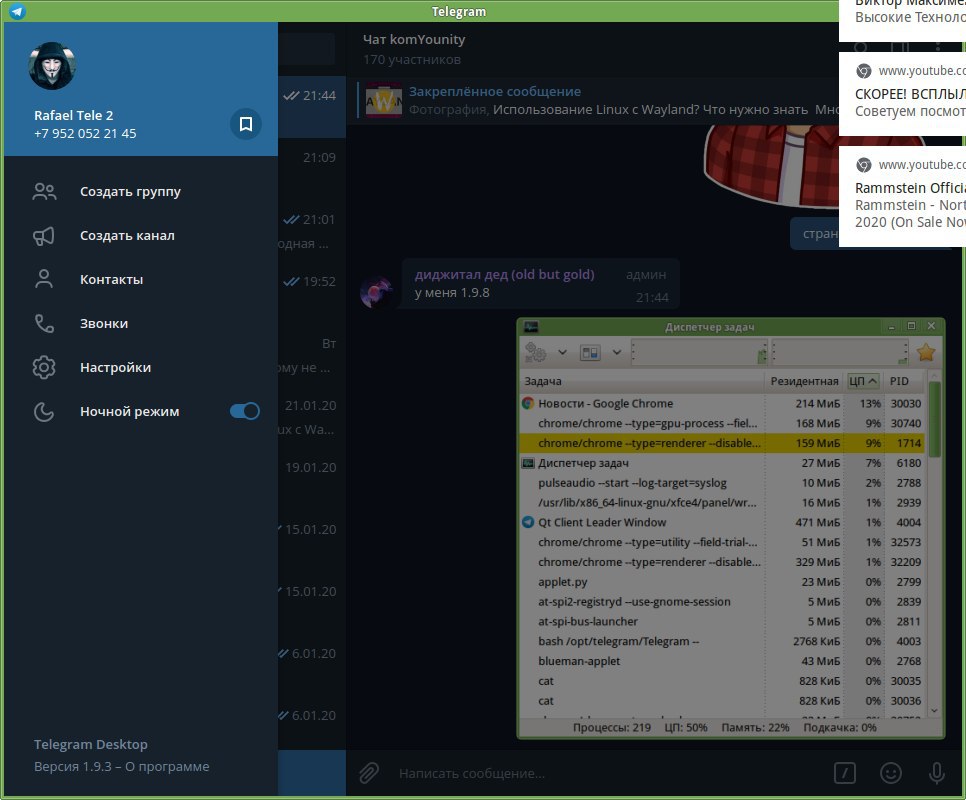Select blueman-applet process row
The width and height of the screenshot is (966, 800).
tap(722, 661)
